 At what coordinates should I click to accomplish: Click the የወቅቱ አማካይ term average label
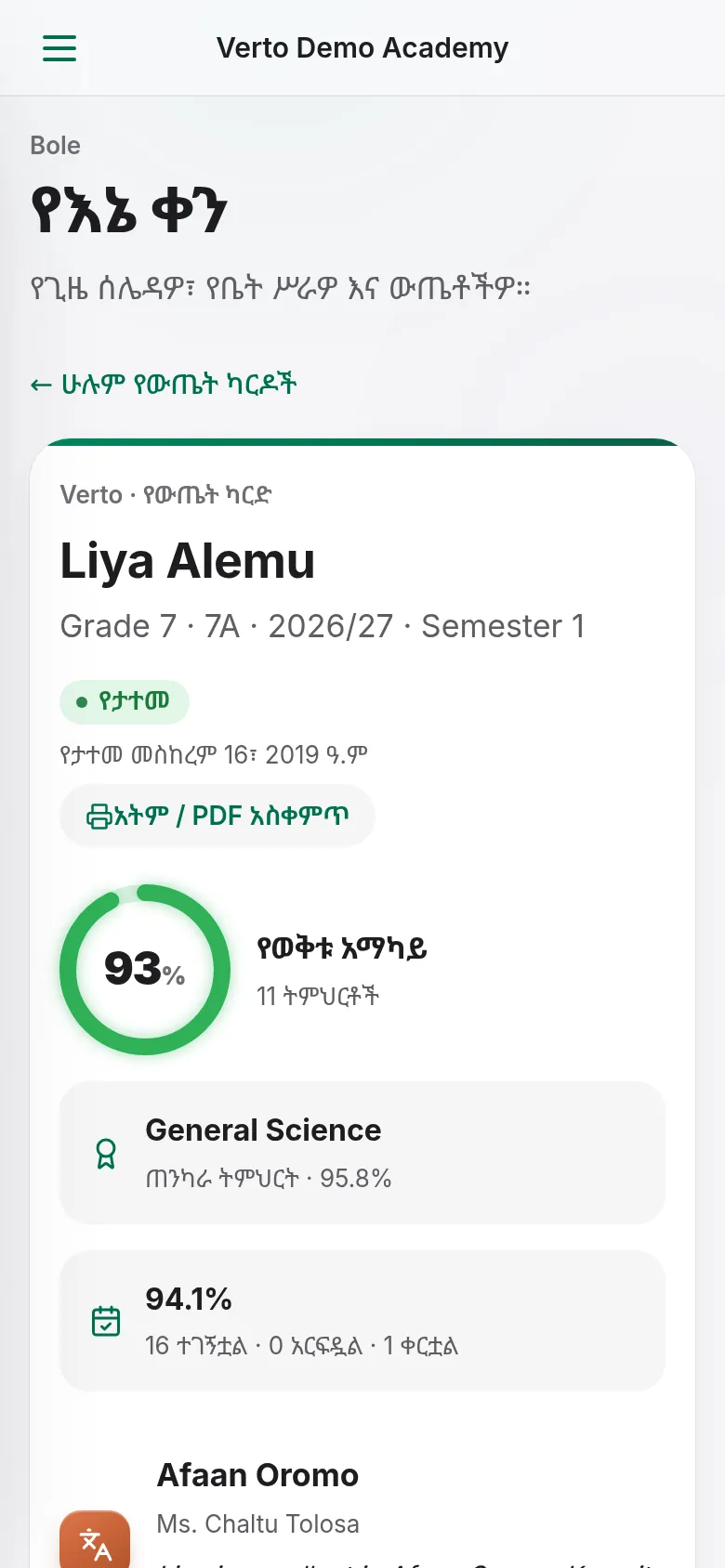(x=342, y=948)
